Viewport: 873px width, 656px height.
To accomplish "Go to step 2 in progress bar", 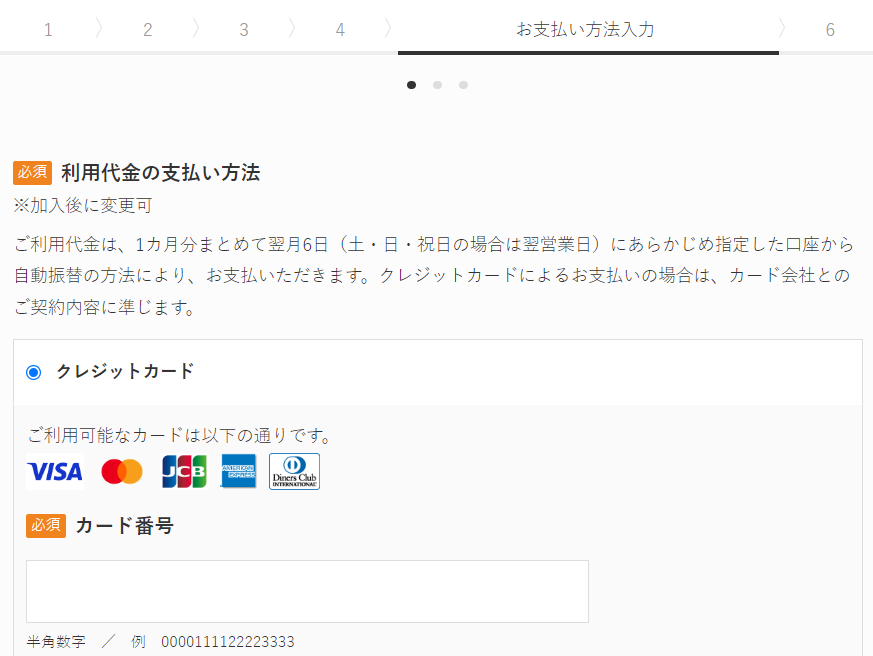I will [x=148, y=30].
